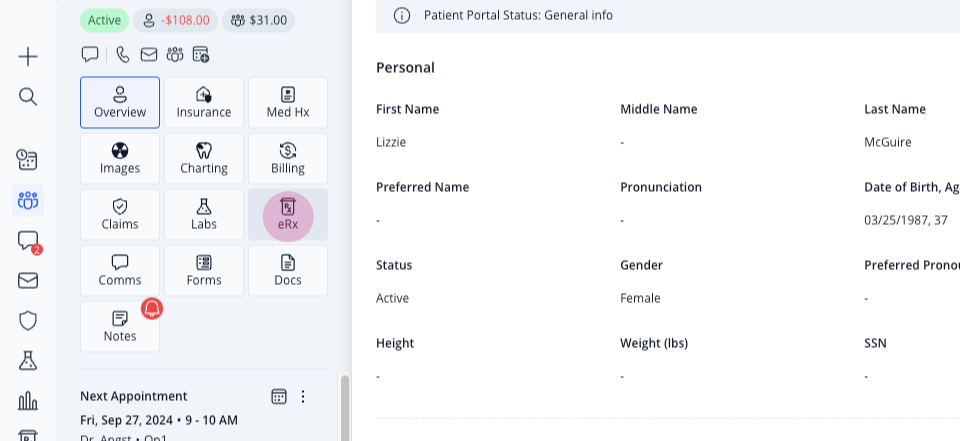Viewport: 960px width, 441px height.
Task: Click the $31.00 family balance chip
Action: coord(258,20)
